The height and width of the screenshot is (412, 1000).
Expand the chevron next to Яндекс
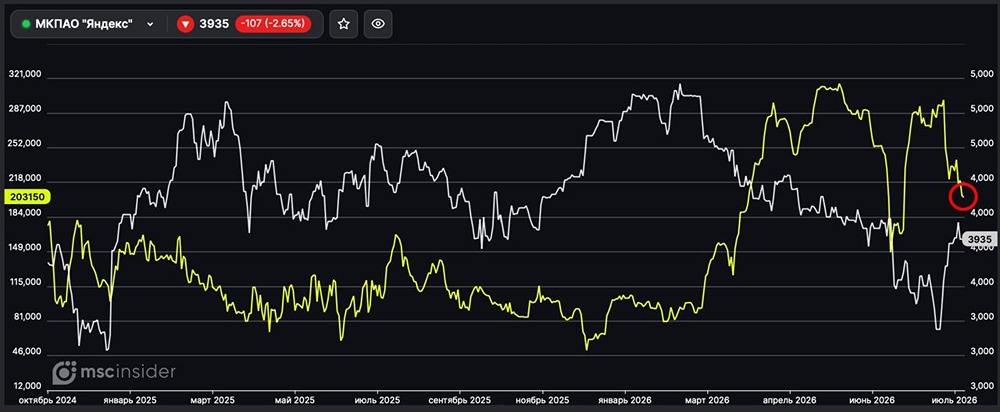point(151,24)
